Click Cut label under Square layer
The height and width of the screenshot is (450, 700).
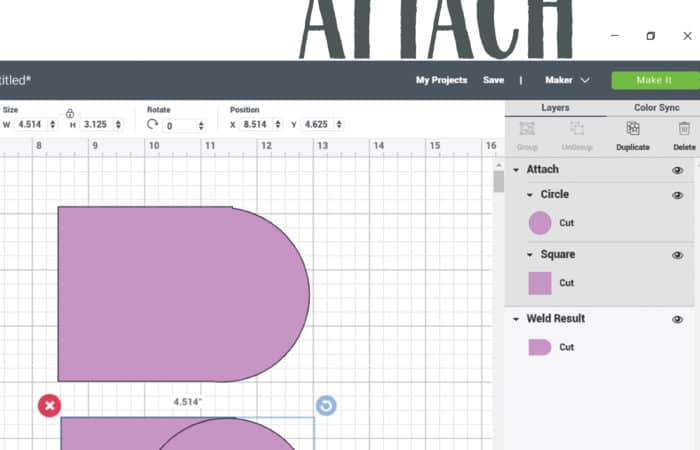(x=567, y=283)
